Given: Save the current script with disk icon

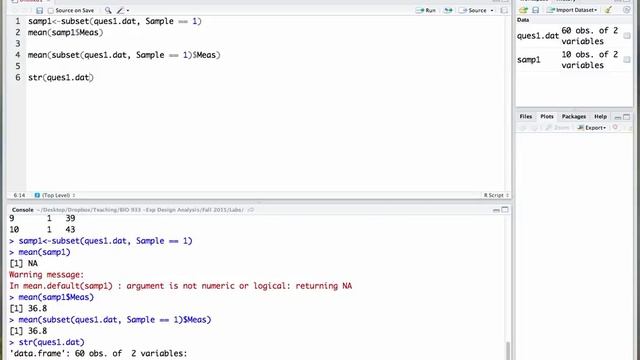Looking at the screenshot, I should [x=39, y=10].
